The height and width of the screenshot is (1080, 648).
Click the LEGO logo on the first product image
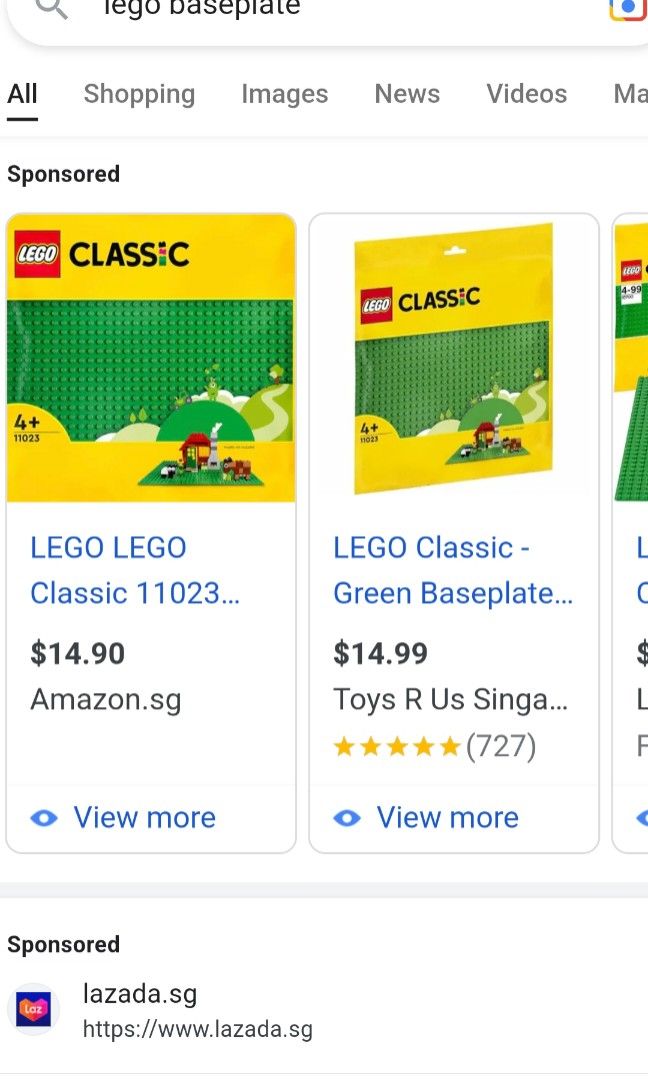[36, 252]
